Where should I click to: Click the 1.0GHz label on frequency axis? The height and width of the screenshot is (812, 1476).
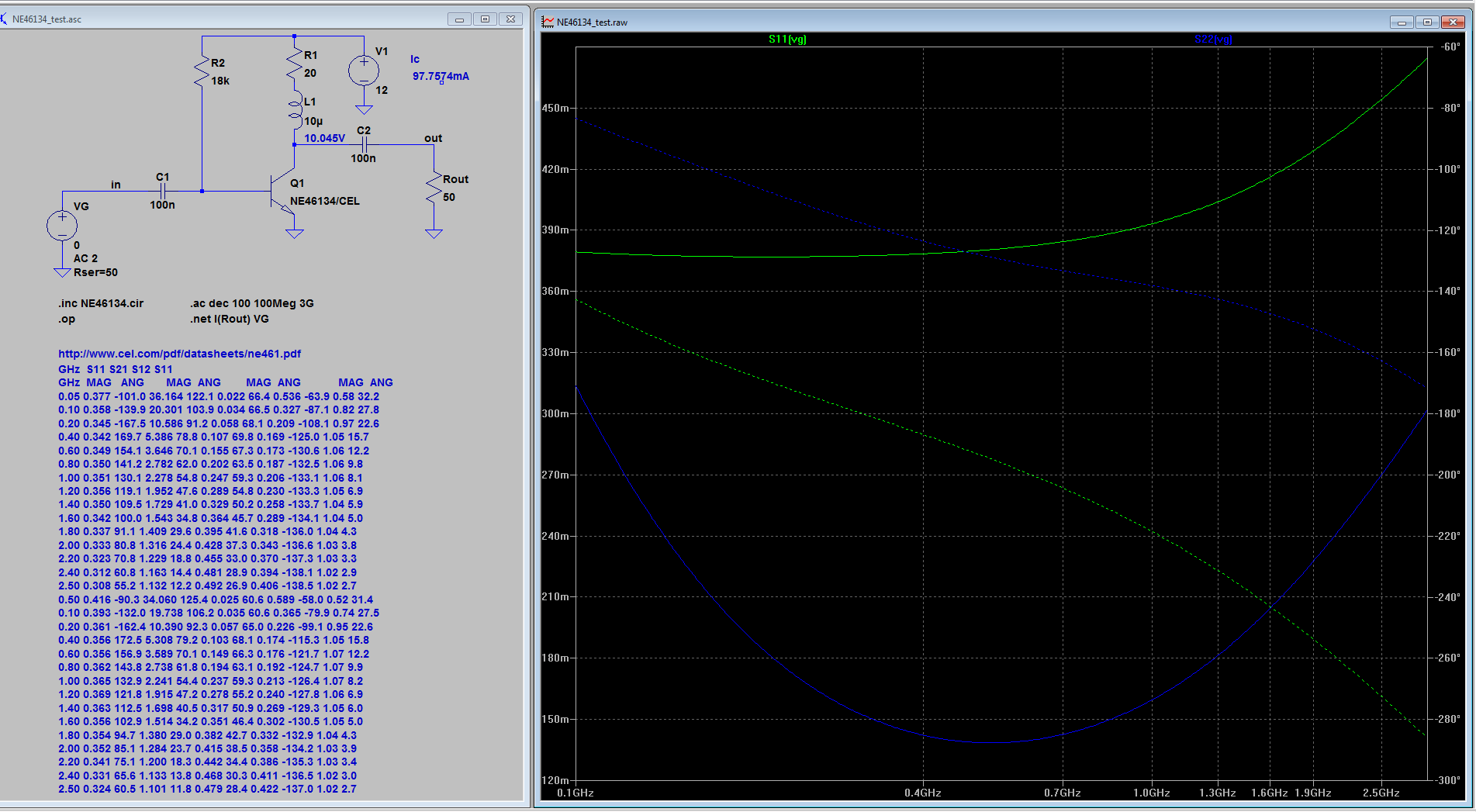point(1151,793)
